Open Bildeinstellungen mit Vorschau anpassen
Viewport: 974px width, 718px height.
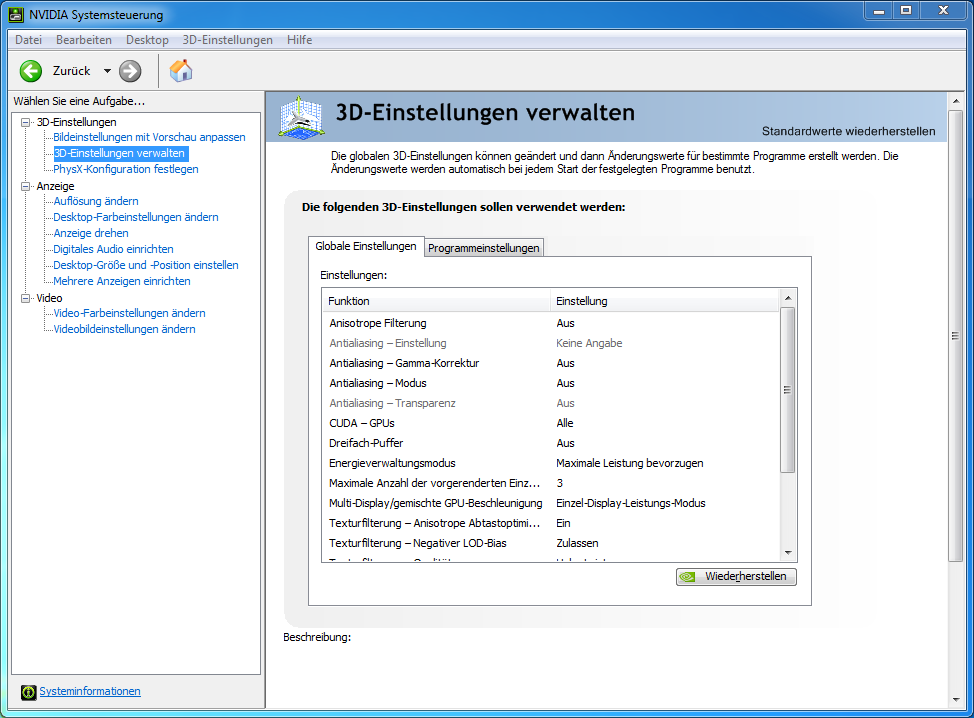(149, 137)
